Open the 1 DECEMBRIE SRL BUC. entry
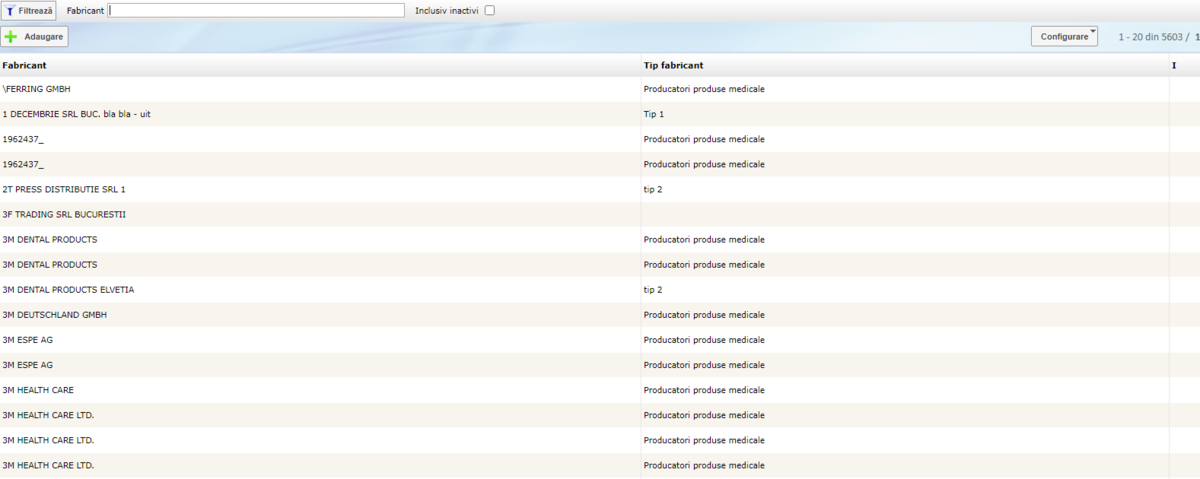This screenshot has width=1200, height=479. [x=77, y=114]
